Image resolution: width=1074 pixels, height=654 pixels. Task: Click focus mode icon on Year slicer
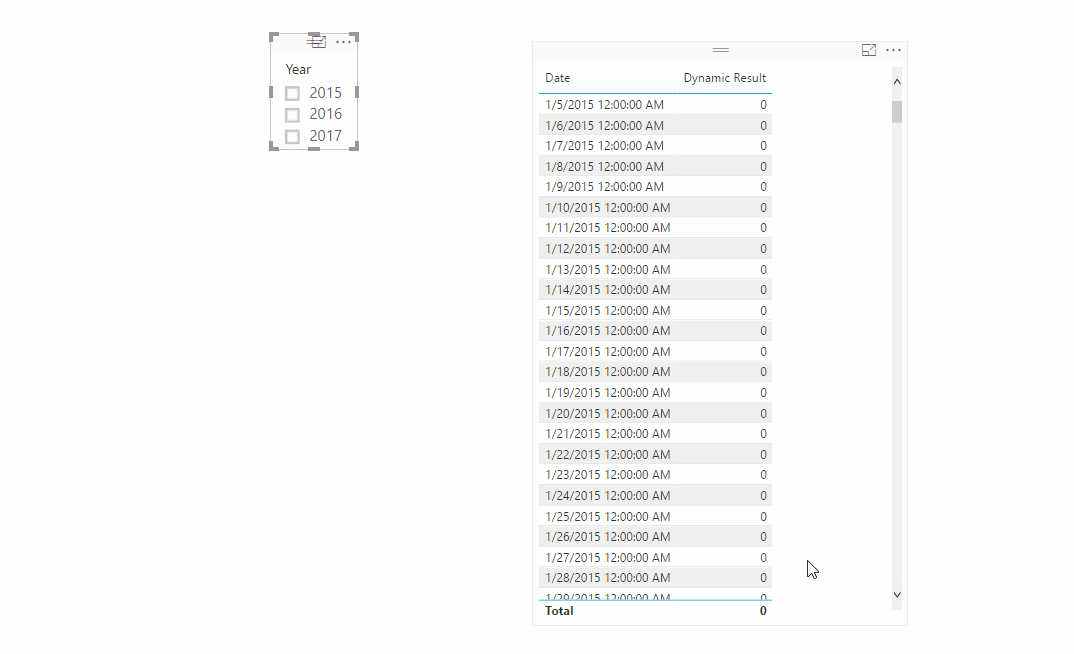pyautogui.click(x=319, y=42)
